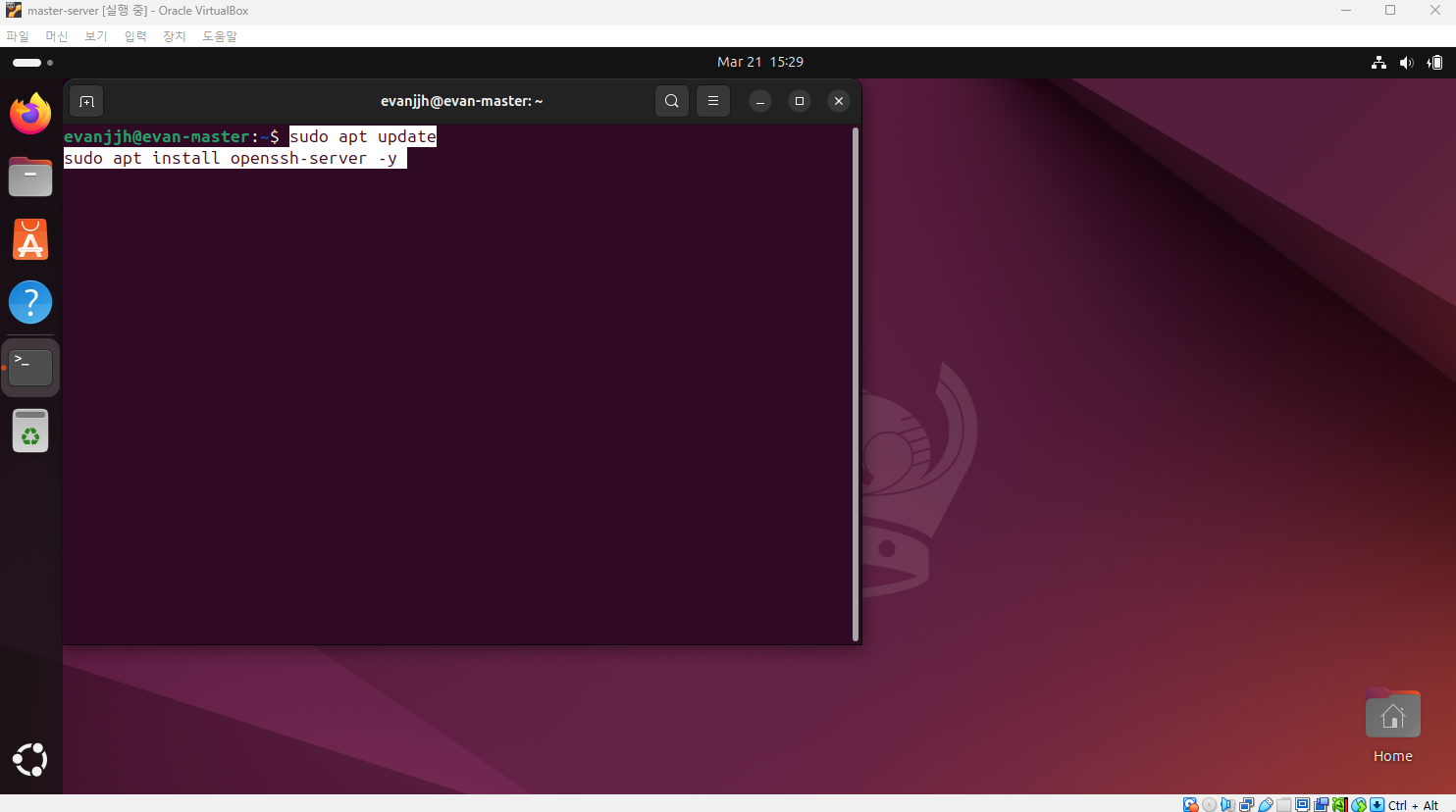Minimize the terminal window
Image resolution: width=1456 pixels, height=812 pixels.
(x=760, y=101)
